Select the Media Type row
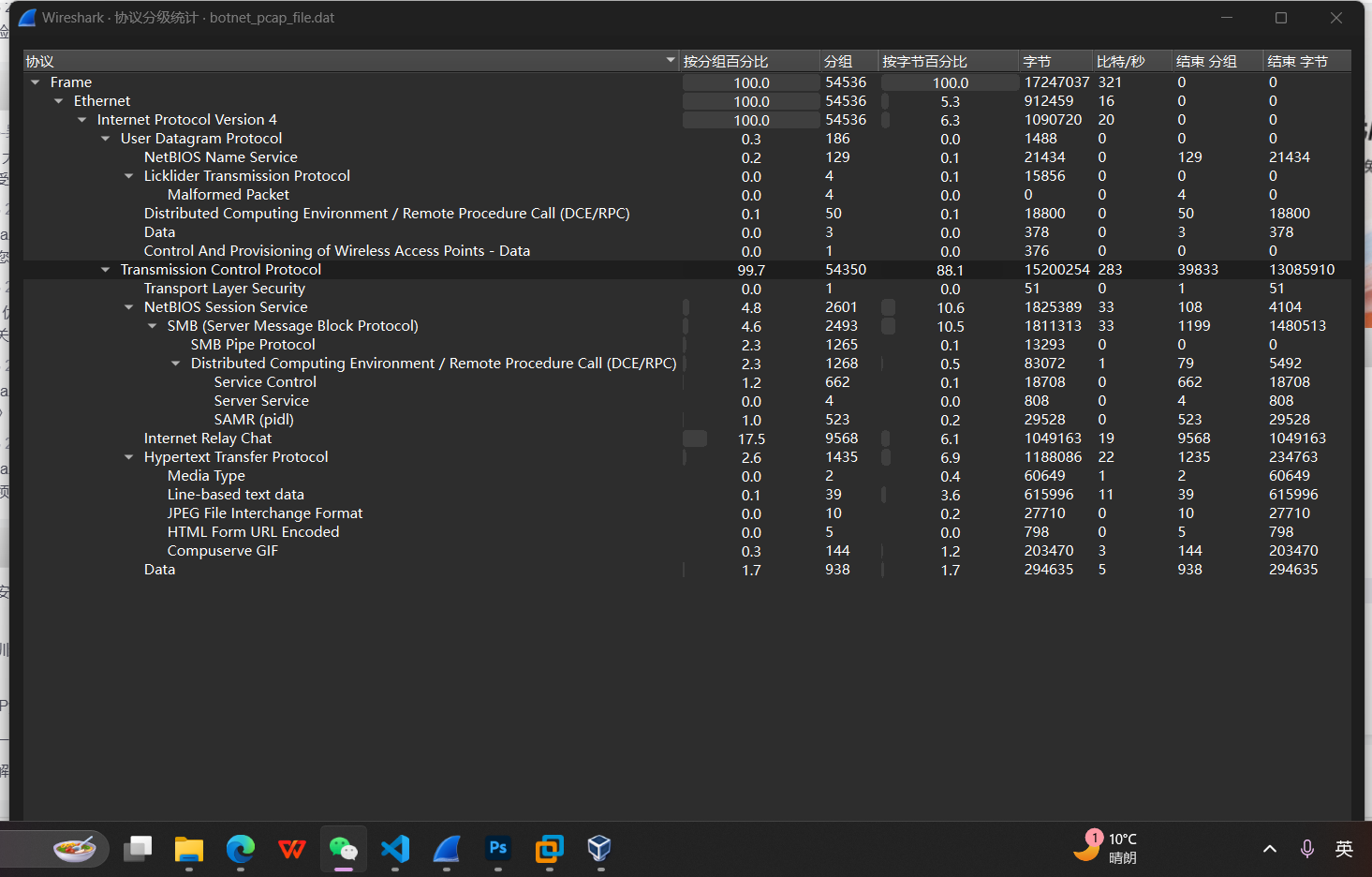The height and width of the screenshot is (877, 1372). [x=687, y=476]
